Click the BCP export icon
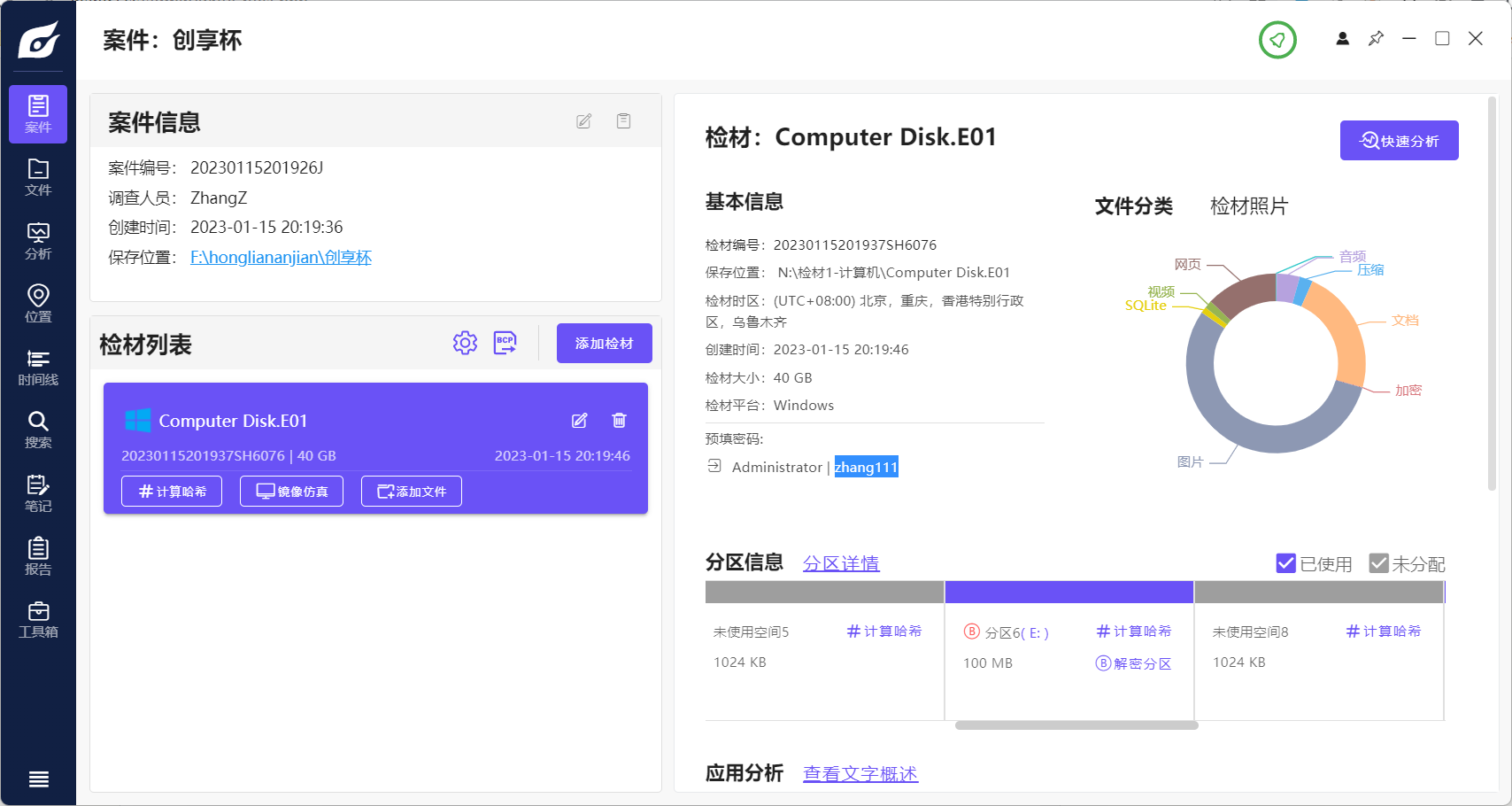Viewport: 1512px width, 806px height. point(505,343)
